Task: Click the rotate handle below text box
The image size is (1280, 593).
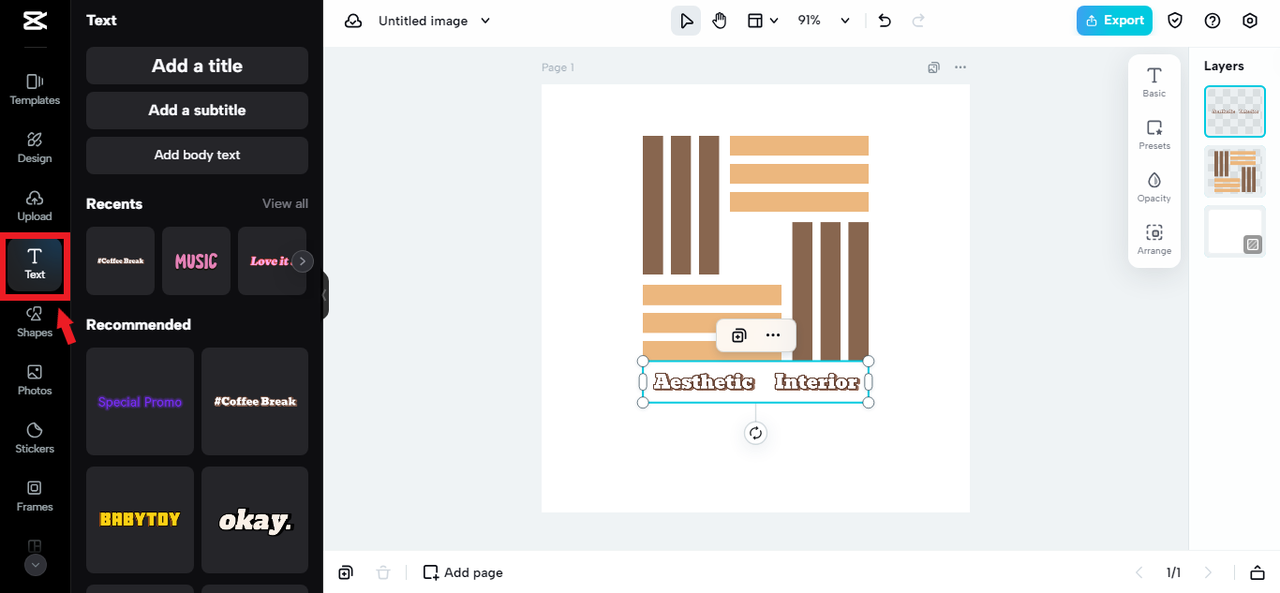Action: click(755, 433)
